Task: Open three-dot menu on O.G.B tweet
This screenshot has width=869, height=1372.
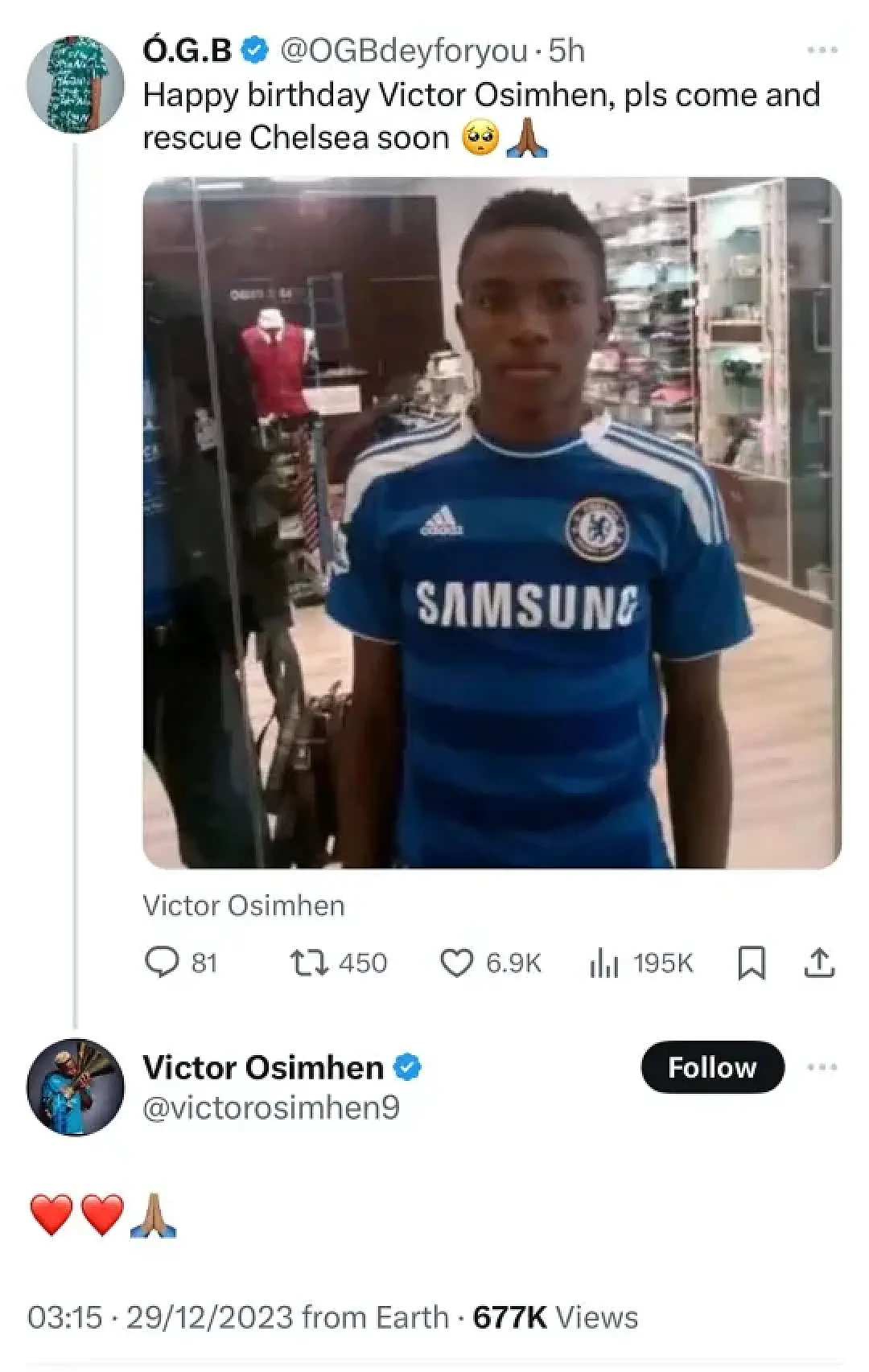Action: 822,51
